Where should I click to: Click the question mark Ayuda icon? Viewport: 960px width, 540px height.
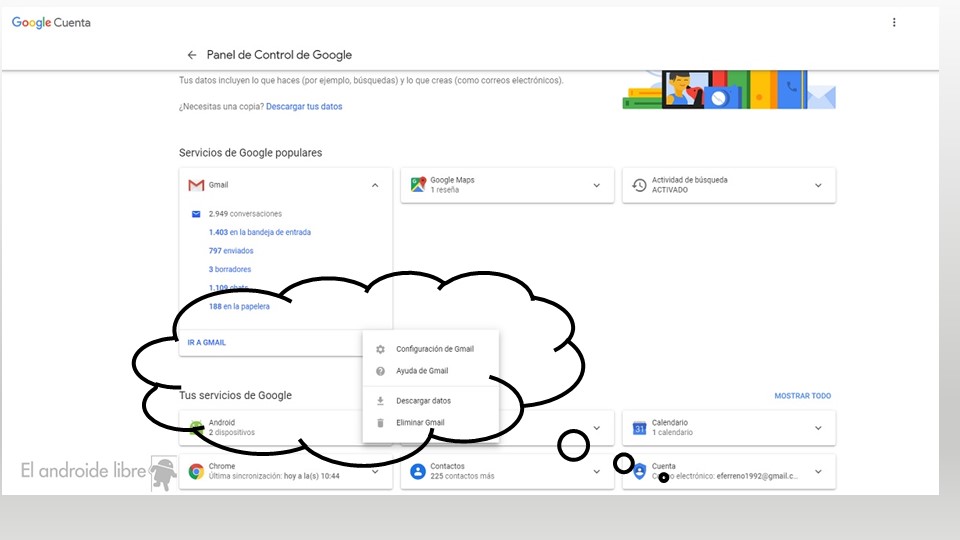point(380,371)
